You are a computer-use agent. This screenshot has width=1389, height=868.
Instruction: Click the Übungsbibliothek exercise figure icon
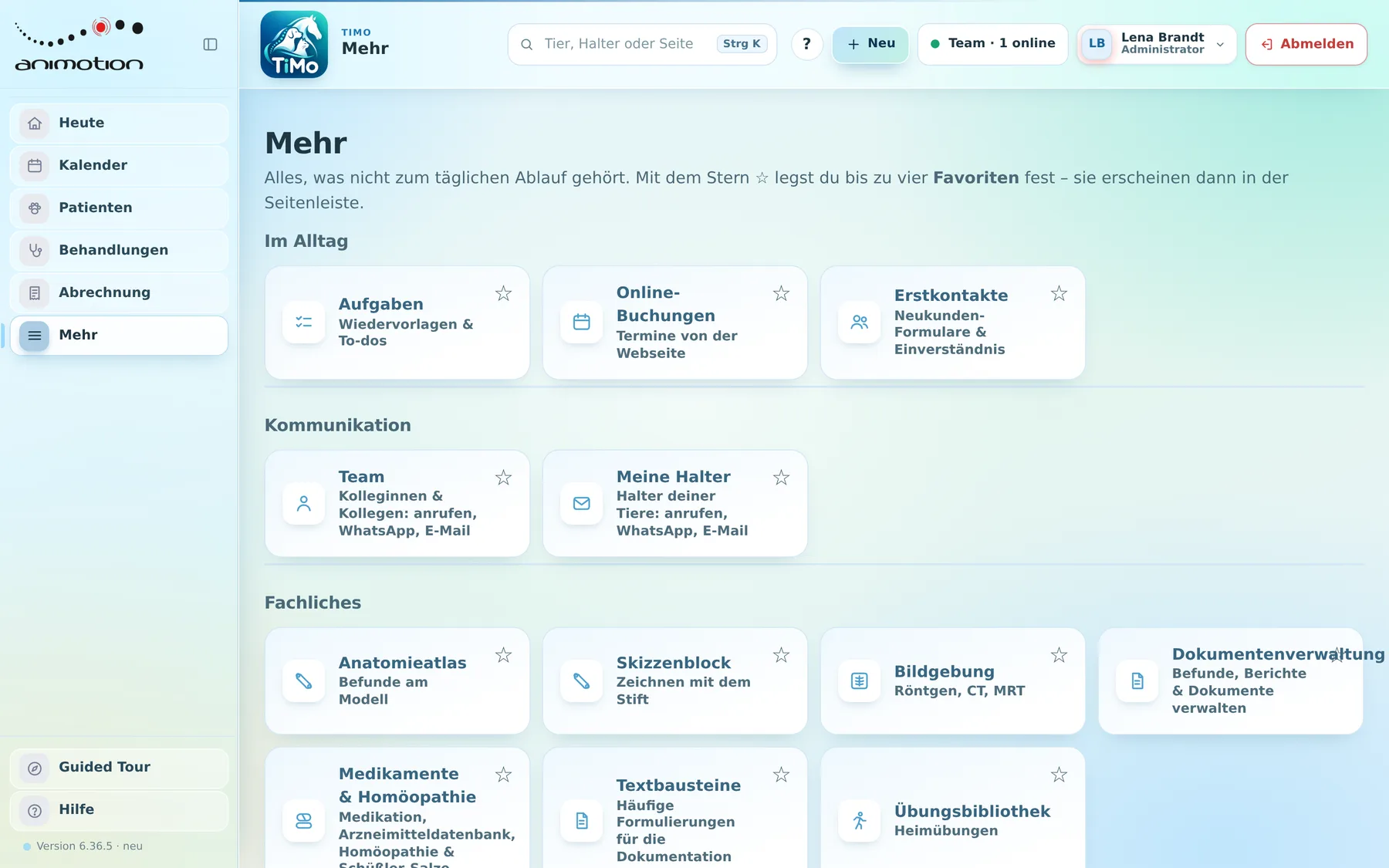pos(860,821)
